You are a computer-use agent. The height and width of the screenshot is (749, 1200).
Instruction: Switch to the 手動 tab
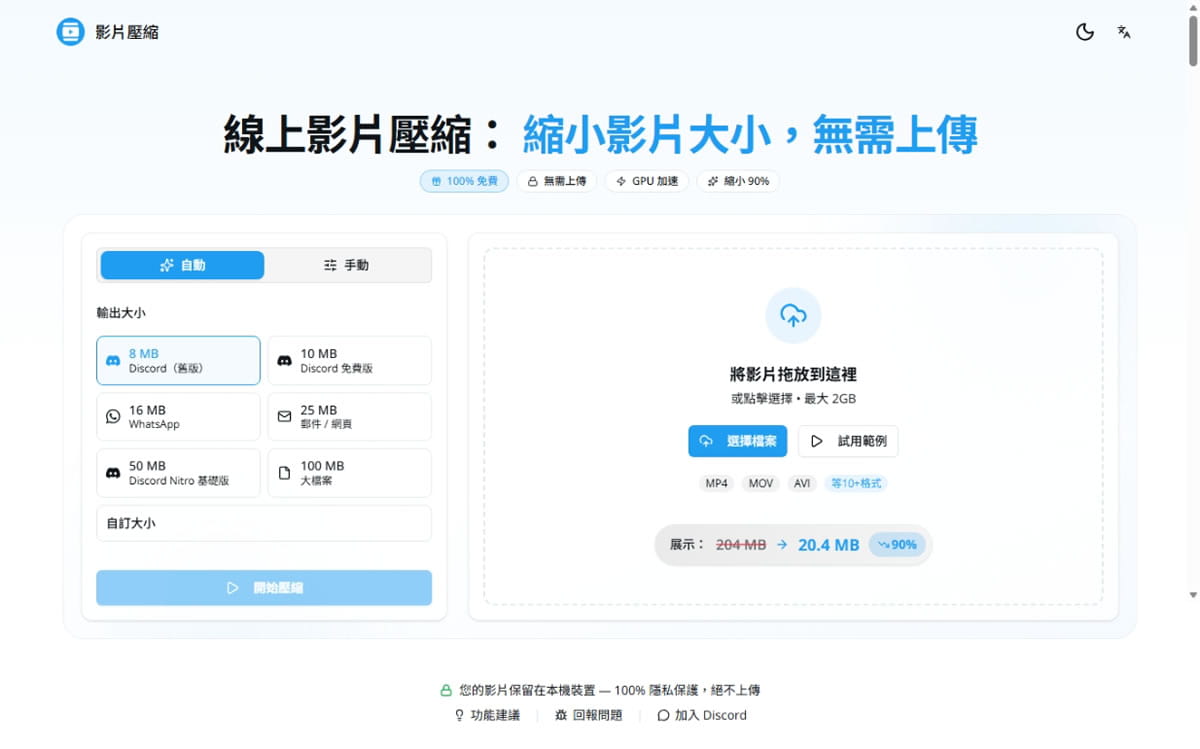point(347,265)
